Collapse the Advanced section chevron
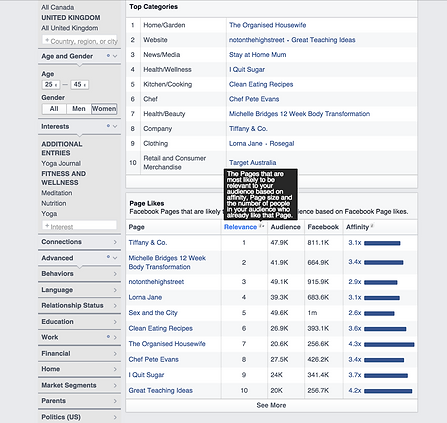Screen dimensions: 447x423 [x=115, y=258]
